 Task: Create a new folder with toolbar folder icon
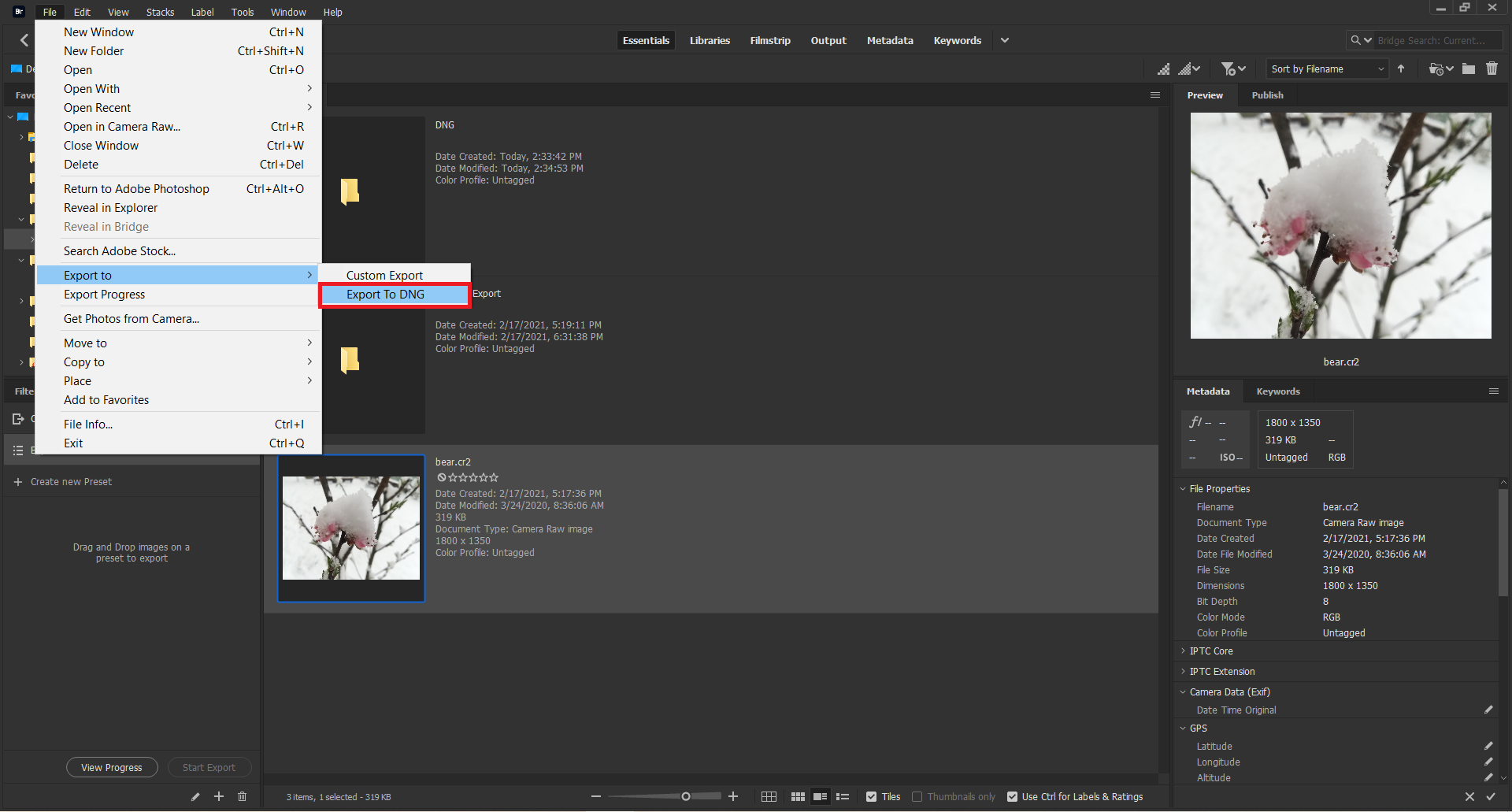pyautogui.click(x=1468, y=69)
